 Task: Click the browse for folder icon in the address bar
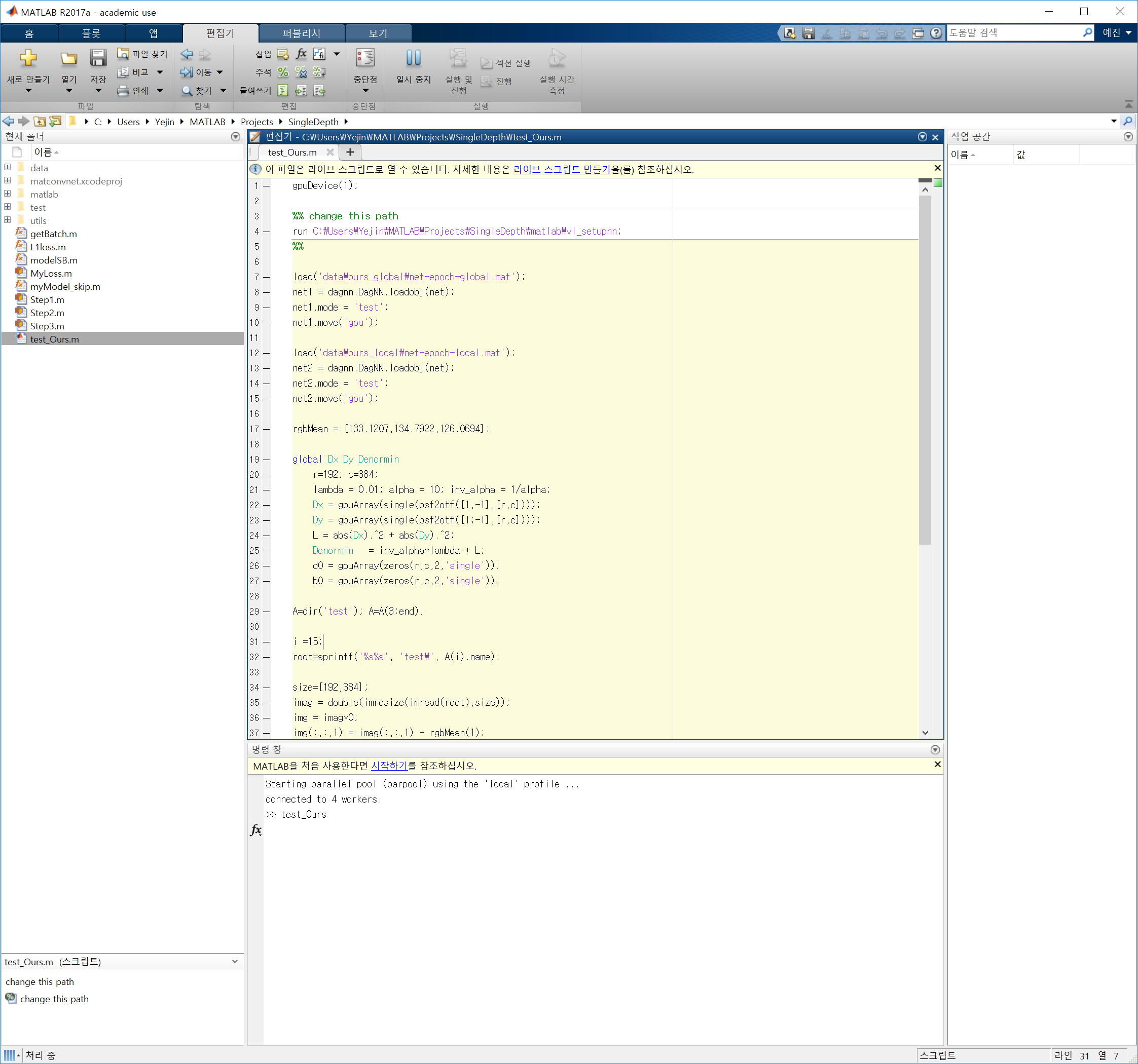(56, 121)
